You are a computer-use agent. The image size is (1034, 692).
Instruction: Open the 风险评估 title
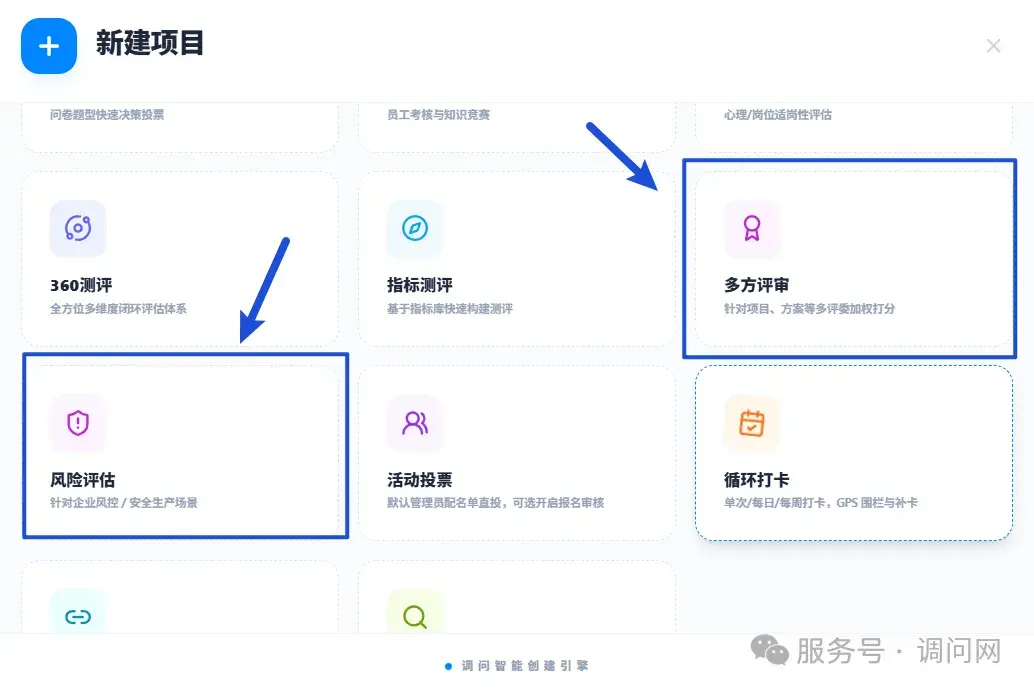(82, 480)
